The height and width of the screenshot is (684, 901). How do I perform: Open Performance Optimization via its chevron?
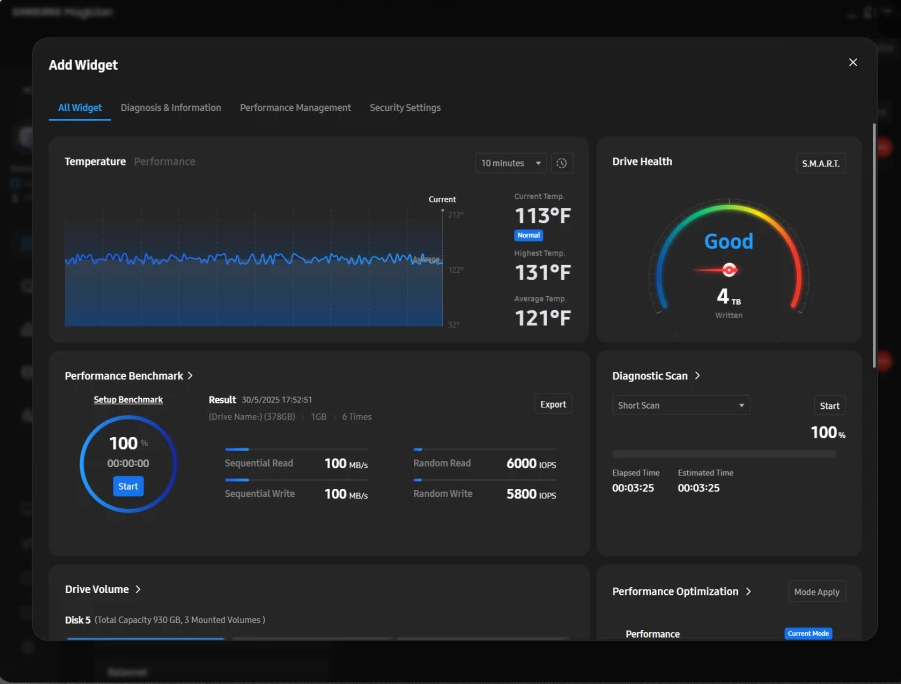(748, 592)
